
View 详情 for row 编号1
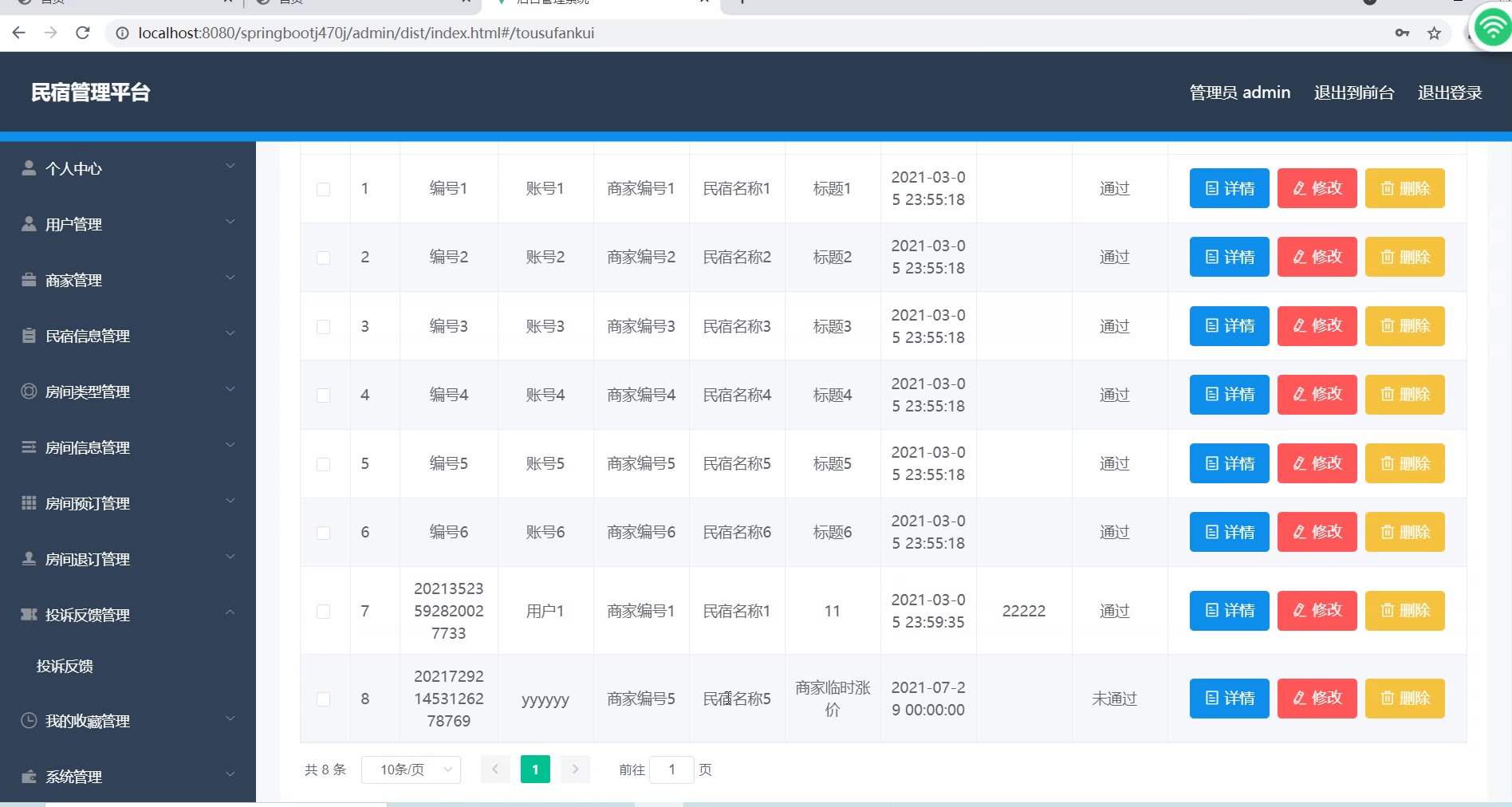1230,188
